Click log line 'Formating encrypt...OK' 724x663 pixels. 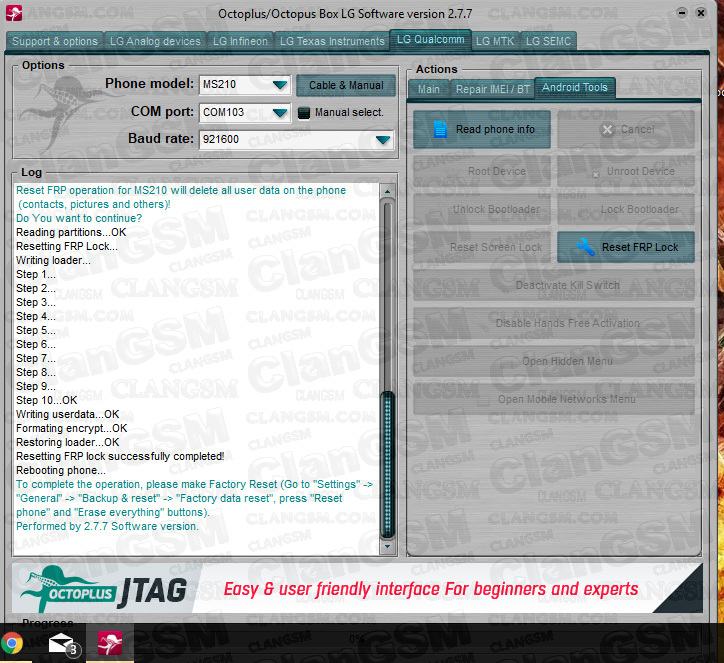[x=72, y=428]
